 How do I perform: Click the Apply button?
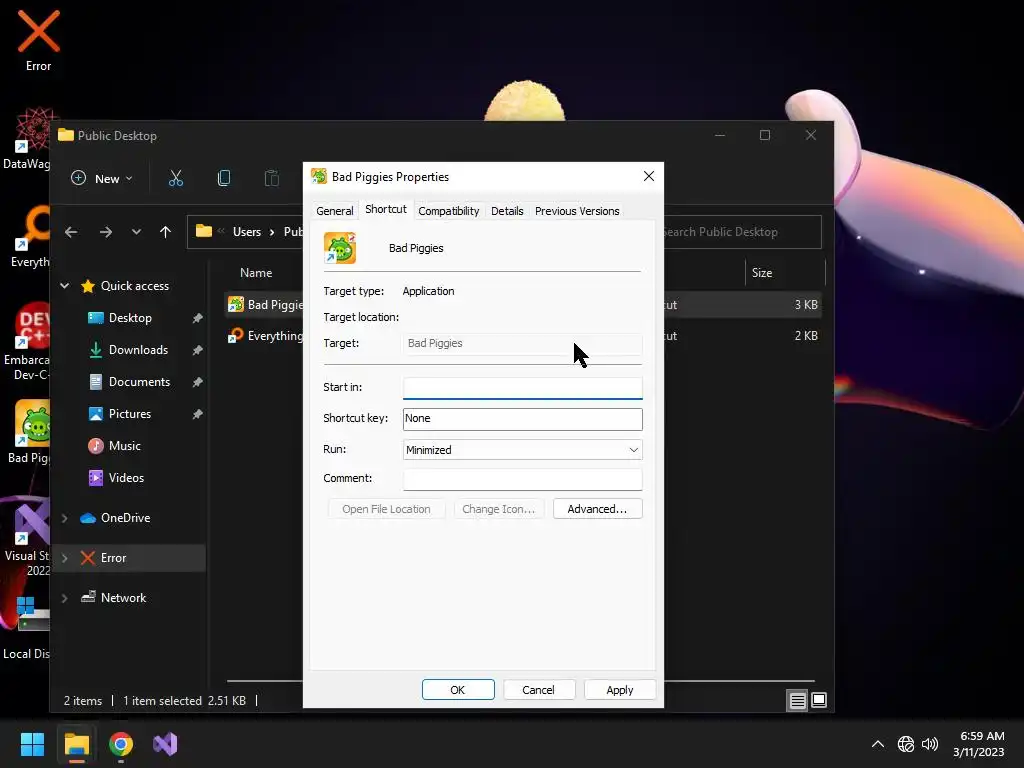[620, 690]
